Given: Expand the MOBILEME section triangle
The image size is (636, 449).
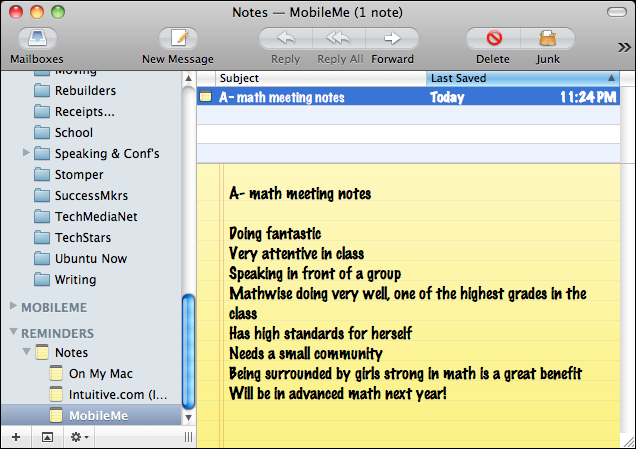Looking at the screenshot, I should tap(13, 306).
